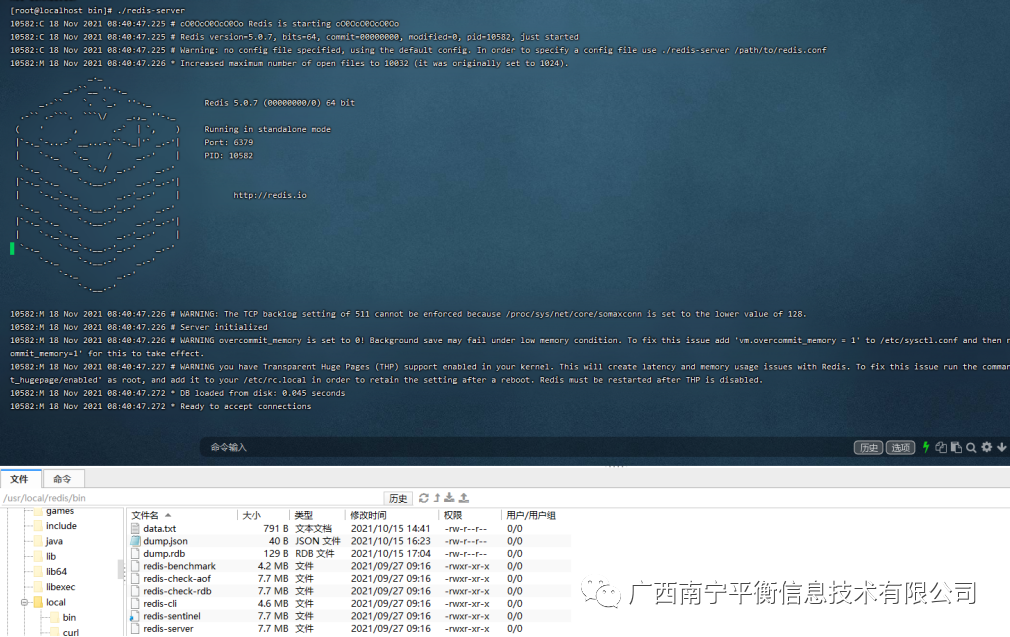Click the java folder icon in tree
This screenshot has height=637, width=1010.
(38, 541)
